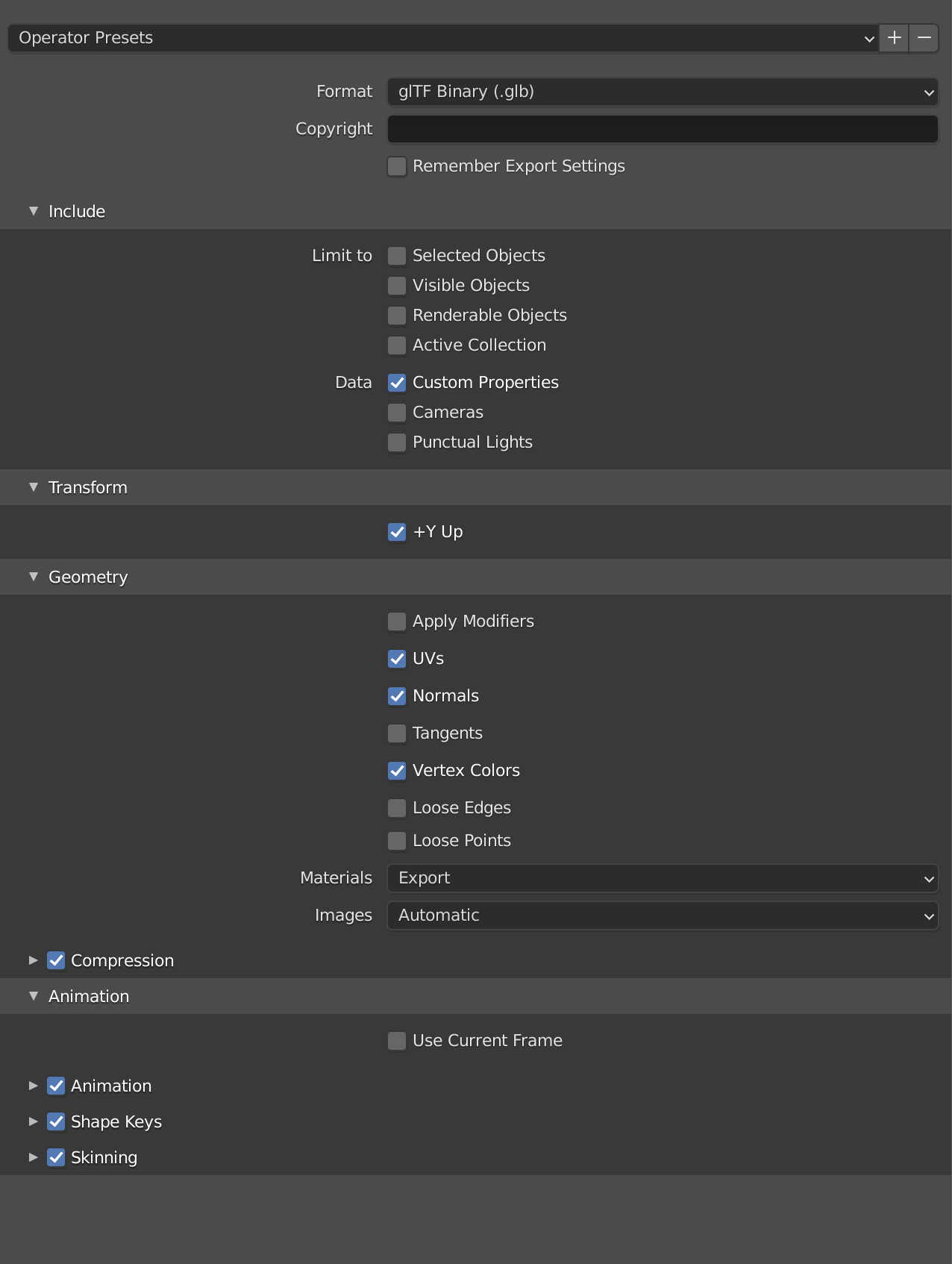The image size is (952, 1264).
Task: Remove the current operator preset
Action: (x=923, y=37)
